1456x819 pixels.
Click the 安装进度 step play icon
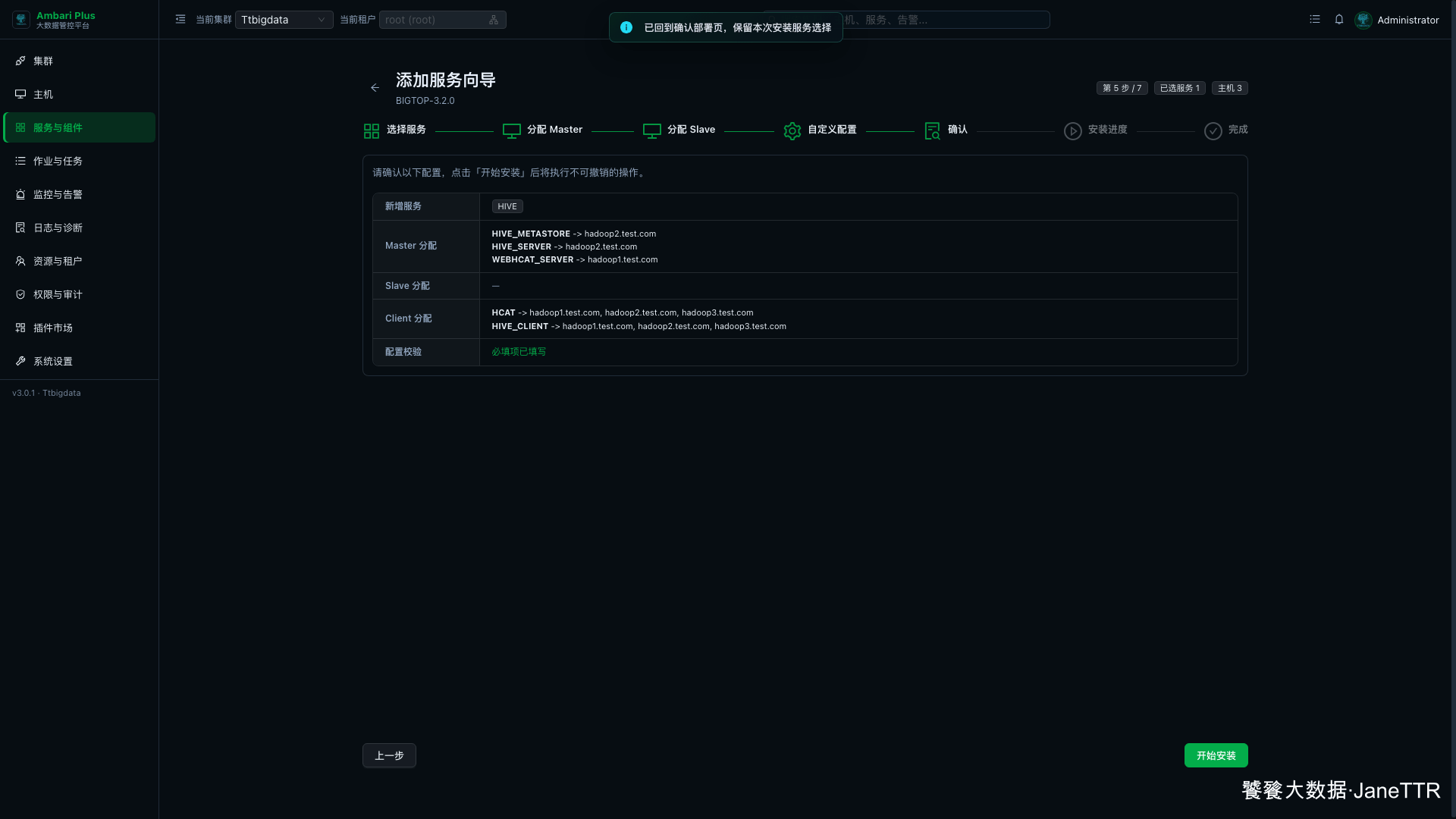pyautogui.click(x=1073, y=131)
